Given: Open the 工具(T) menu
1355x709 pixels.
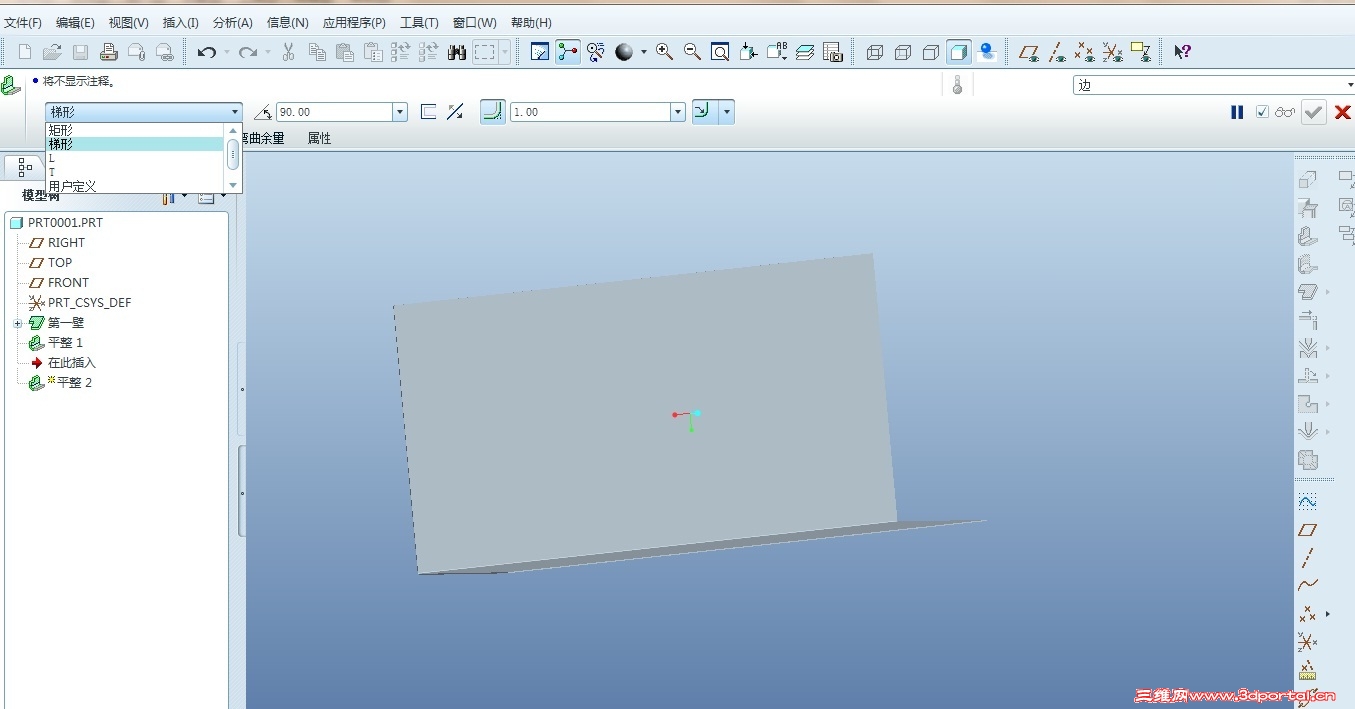Looking at the screenshot, I should coord(419,23).
